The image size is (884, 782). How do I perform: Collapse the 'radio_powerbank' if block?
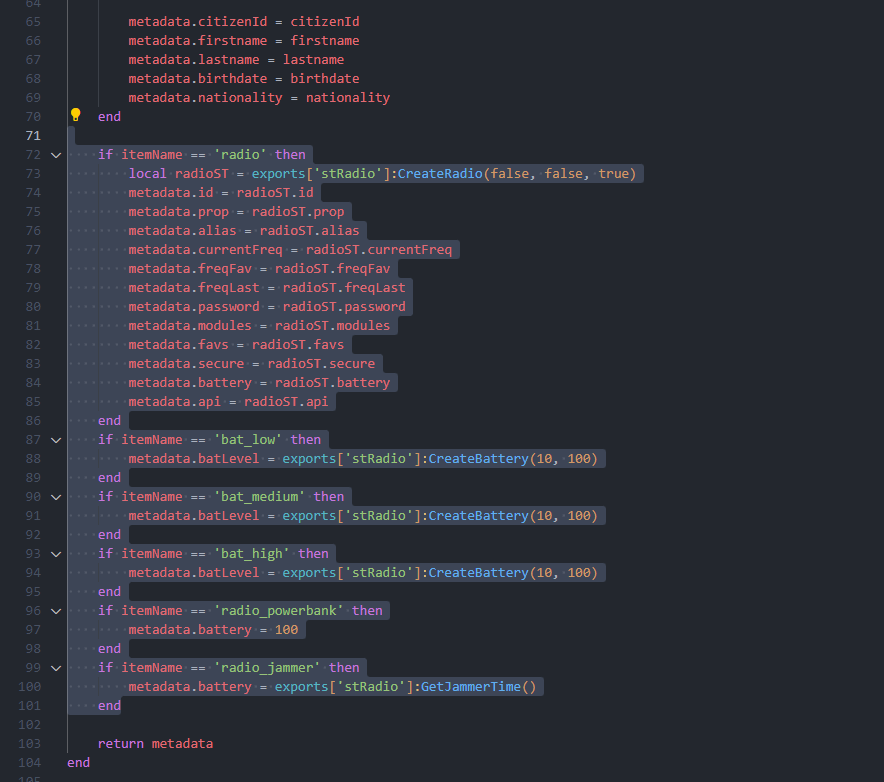[x=56, y=611]
